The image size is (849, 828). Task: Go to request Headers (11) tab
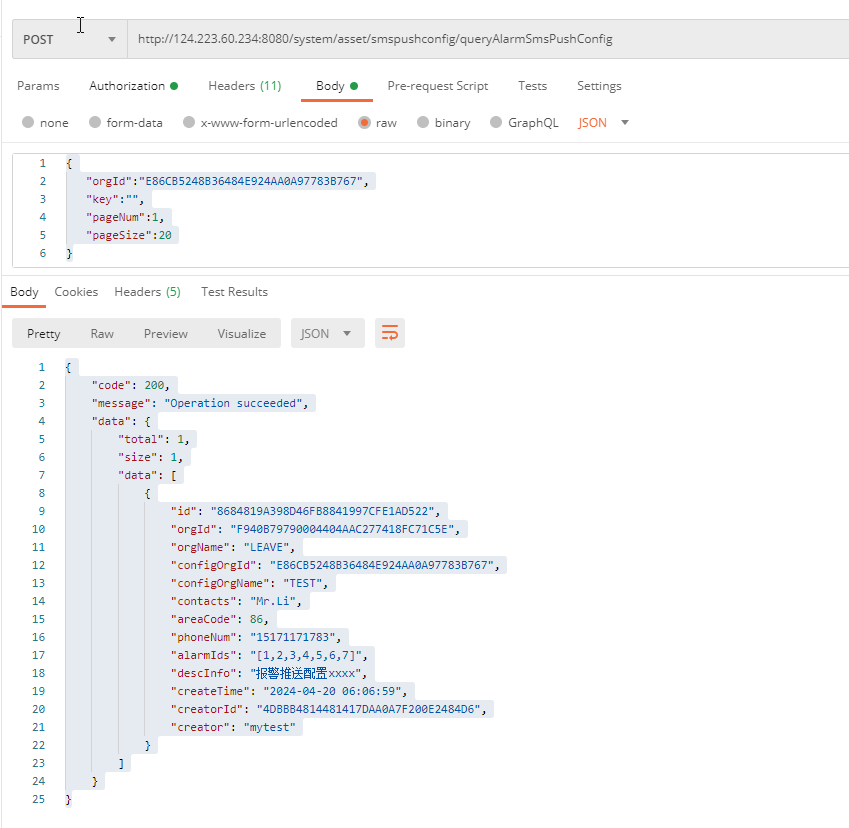pos(244,86)
